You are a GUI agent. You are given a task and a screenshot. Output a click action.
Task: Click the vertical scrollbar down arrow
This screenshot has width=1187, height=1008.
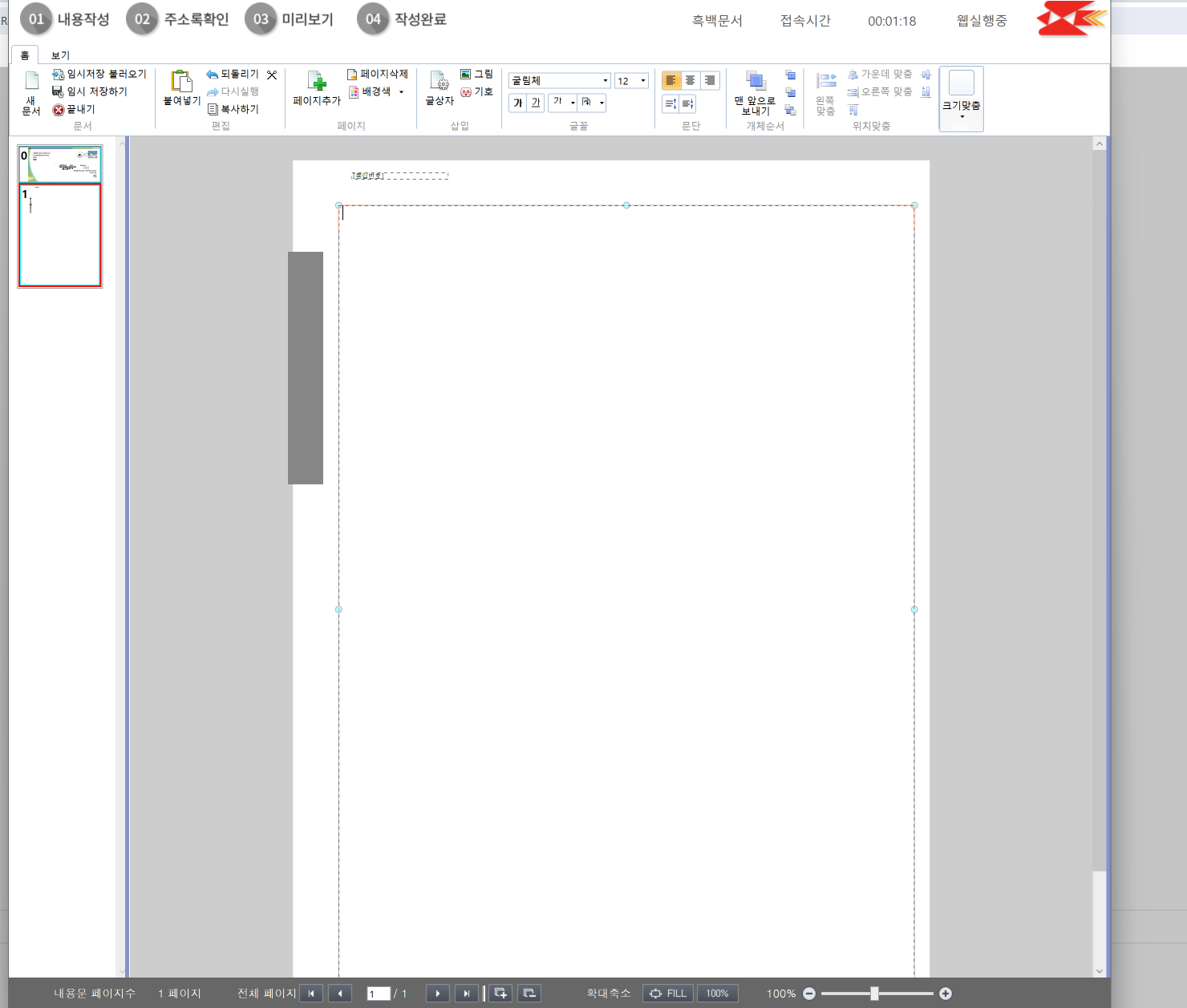click(x=1099, y=971)
